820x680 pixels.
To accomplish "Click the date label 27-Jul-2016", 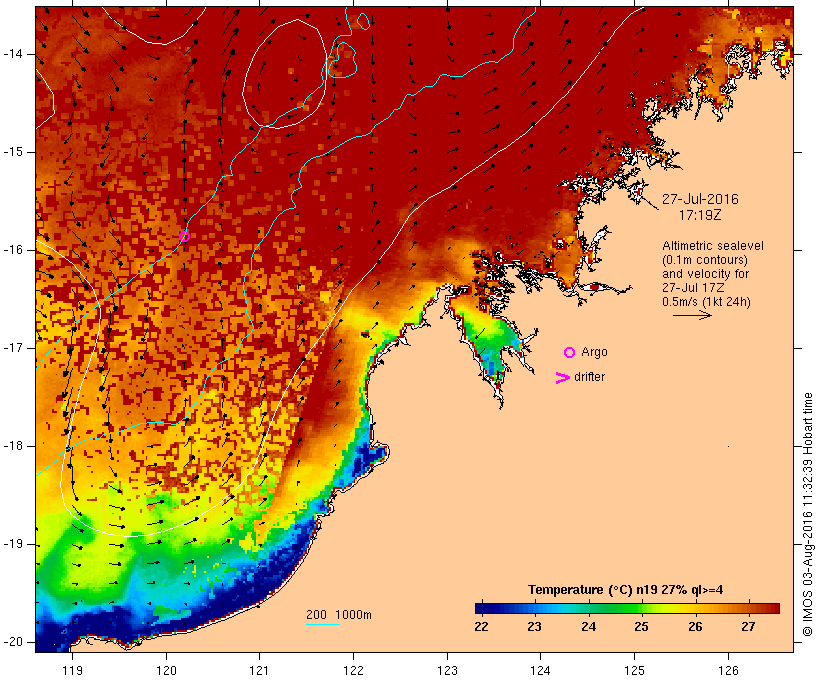I will tap(700, 199).
